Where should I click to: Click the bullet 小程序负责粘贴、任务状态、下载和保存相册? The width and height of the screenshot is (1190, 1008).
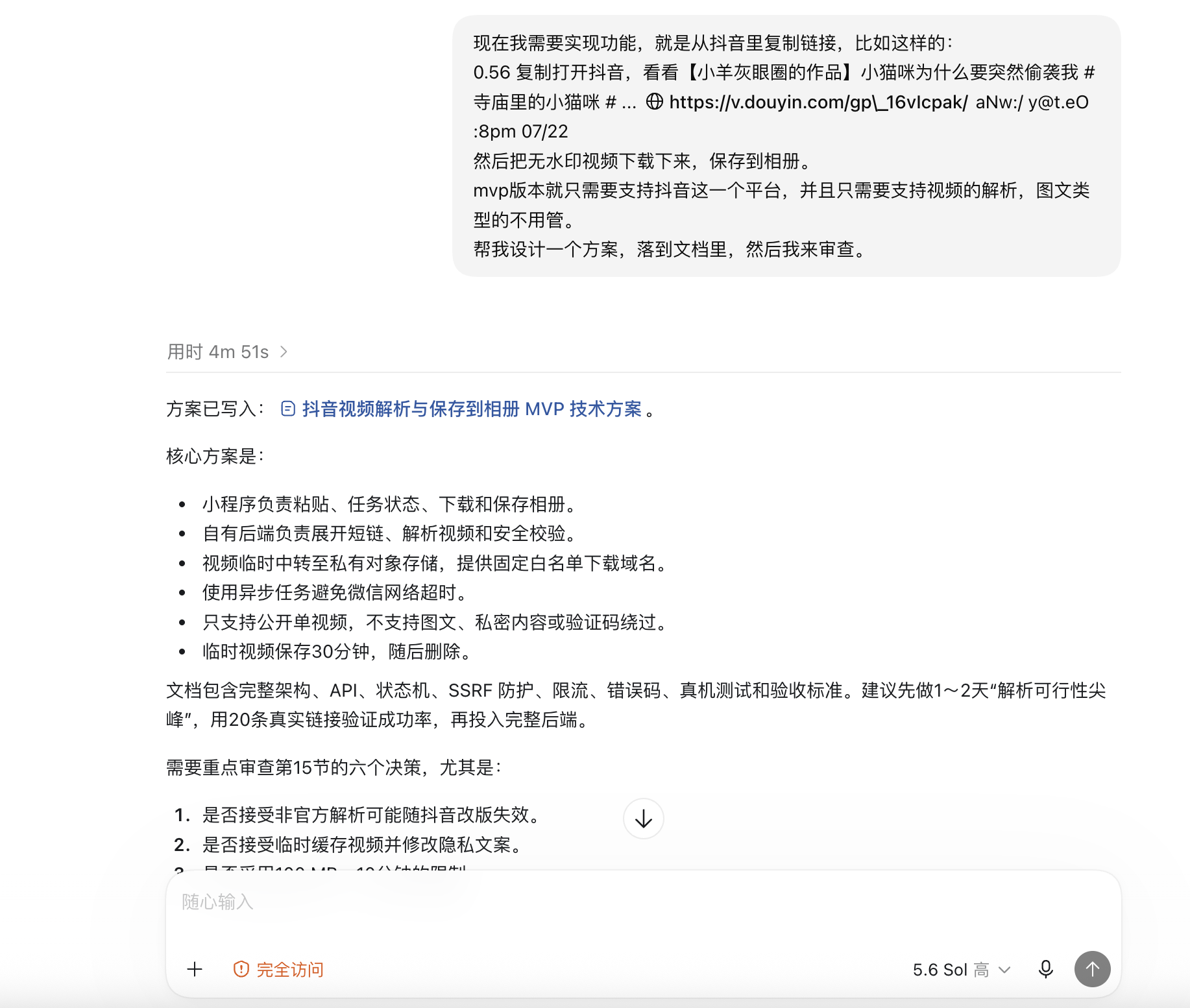389,504
